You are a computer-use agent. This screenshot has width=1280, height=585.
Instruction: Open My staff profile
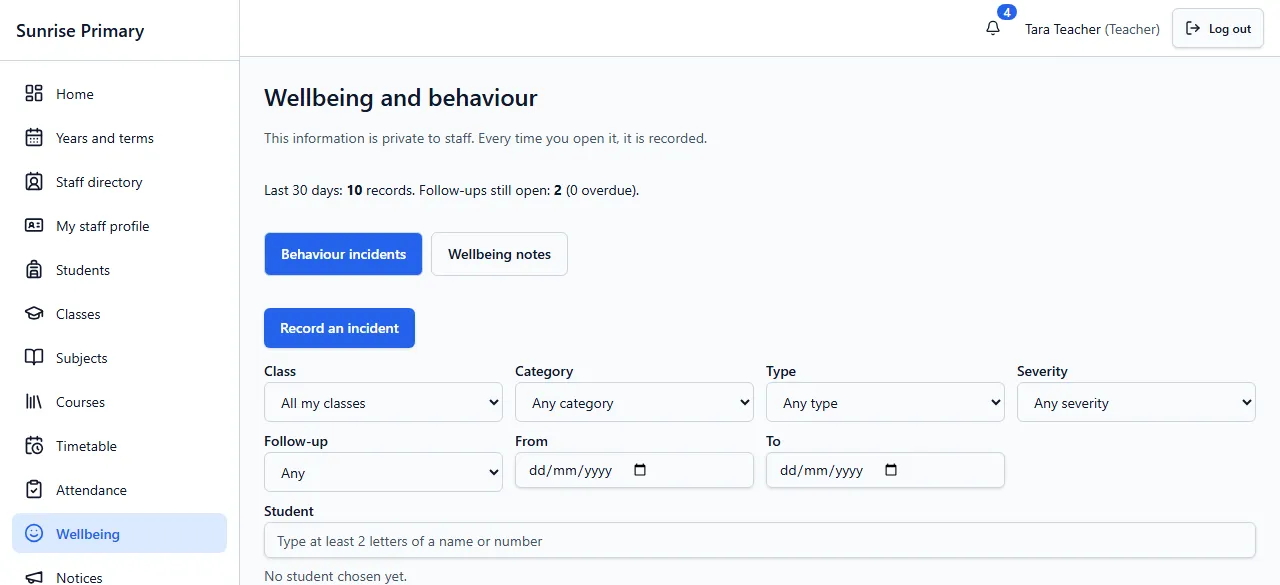tap(119, 225)
